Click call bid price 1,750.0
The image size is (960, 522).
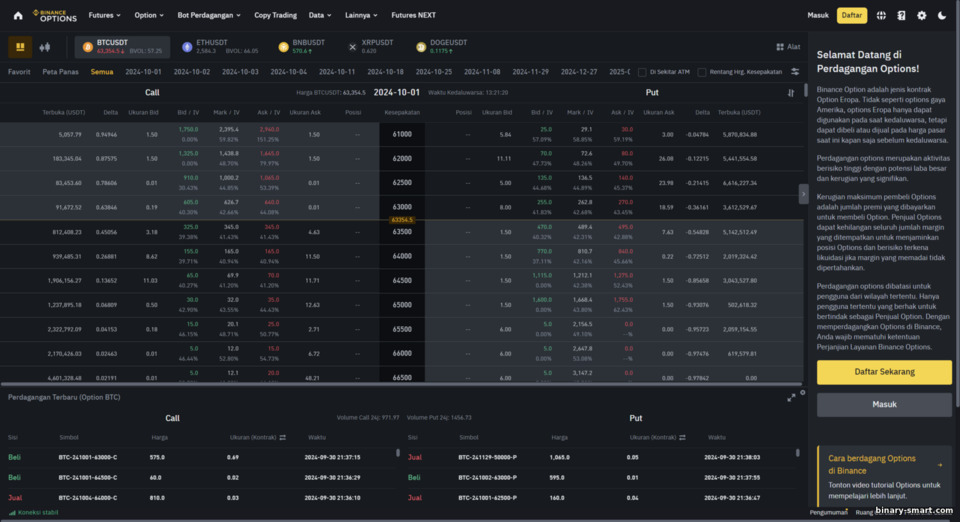click(189, 130)
